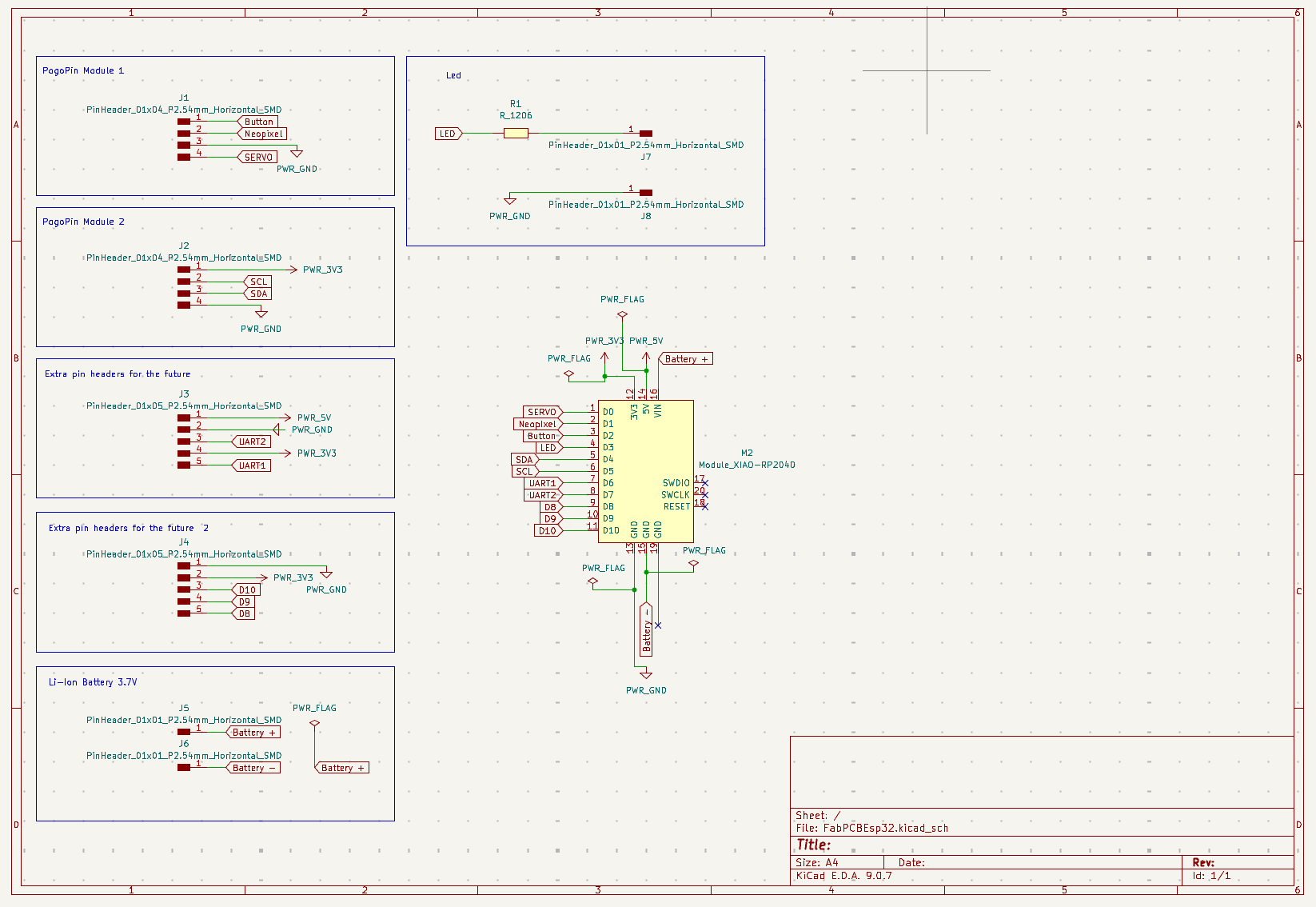
Task: Click the 'Size: A4' field in title block
Action: (x=817, y=862)
